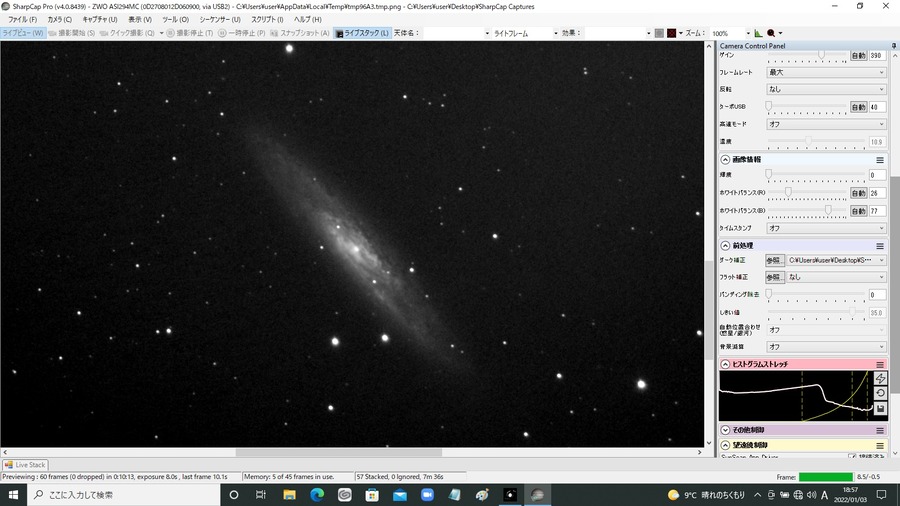Open Cortana circle icon on taskbar
The image size is (900, 506).
pos(234,495)
